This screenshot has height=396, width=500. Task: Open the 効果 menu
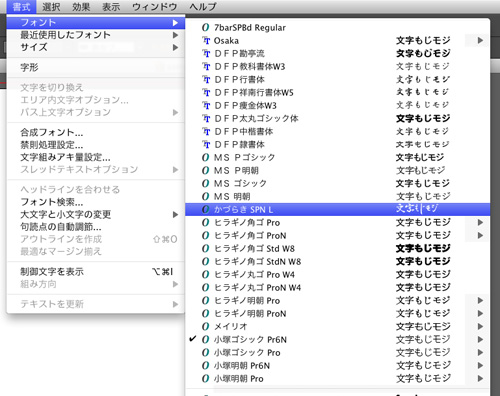[81, 7]
